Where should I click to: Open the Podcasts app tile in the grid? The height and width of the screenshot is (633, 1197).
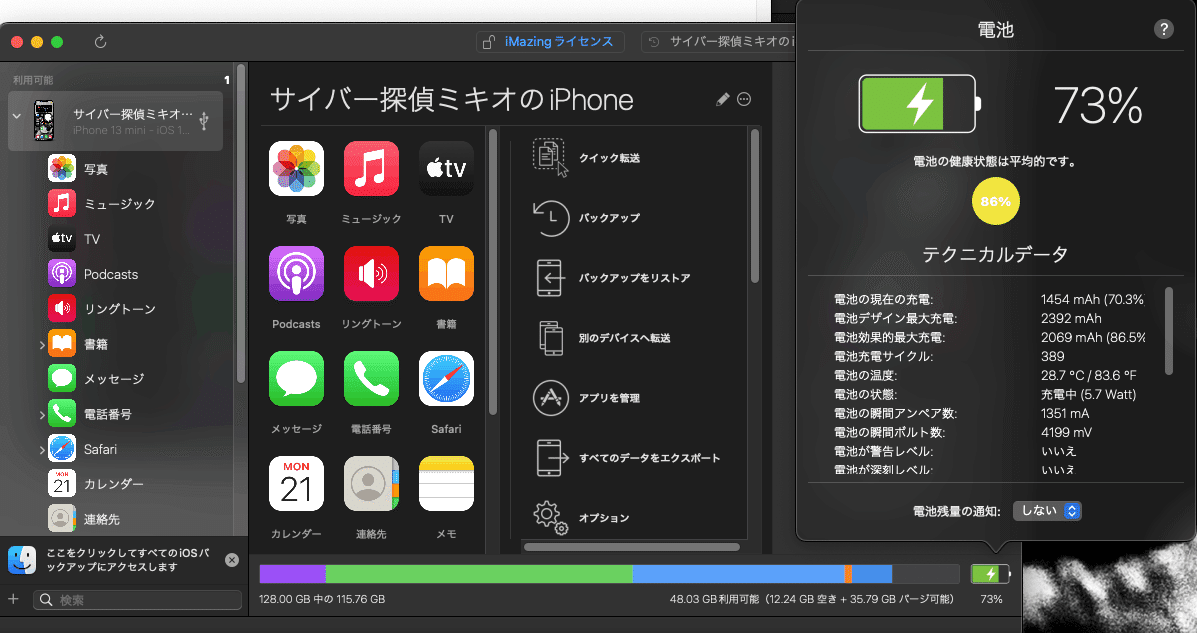296,273
